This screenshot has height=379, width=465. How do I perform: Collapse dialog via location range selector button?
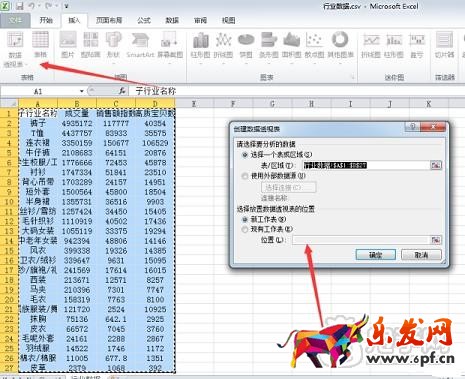pos(436,240)
